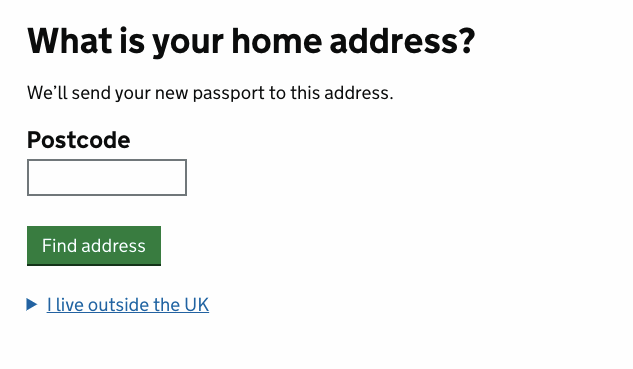The height and width of the screenshot is (369, 633).
Task: Click the bold Postcode field label
Action: [x=79, y=140]
